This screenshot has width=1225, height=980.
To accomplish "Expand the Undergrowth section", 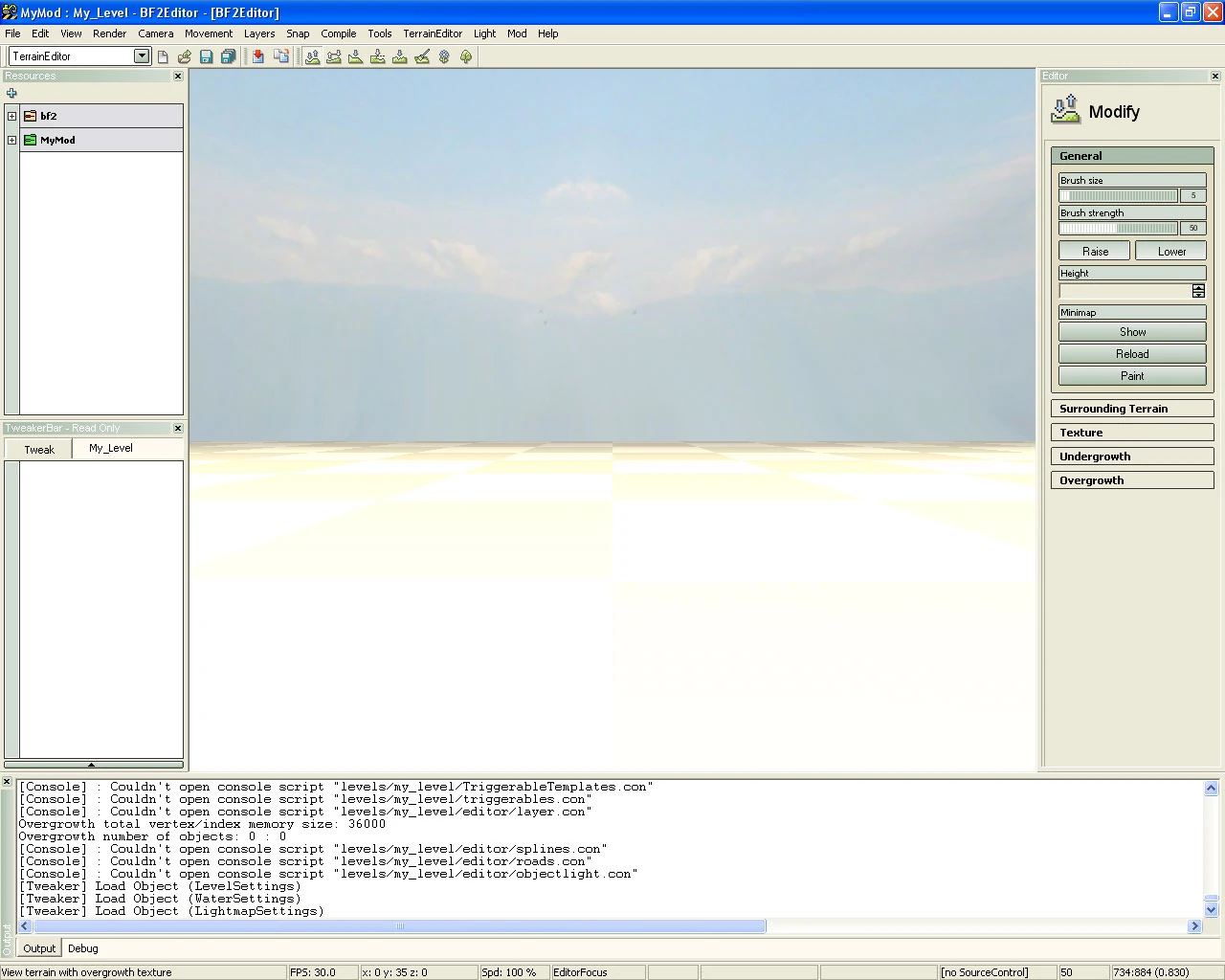I will tap(1132, 457).
